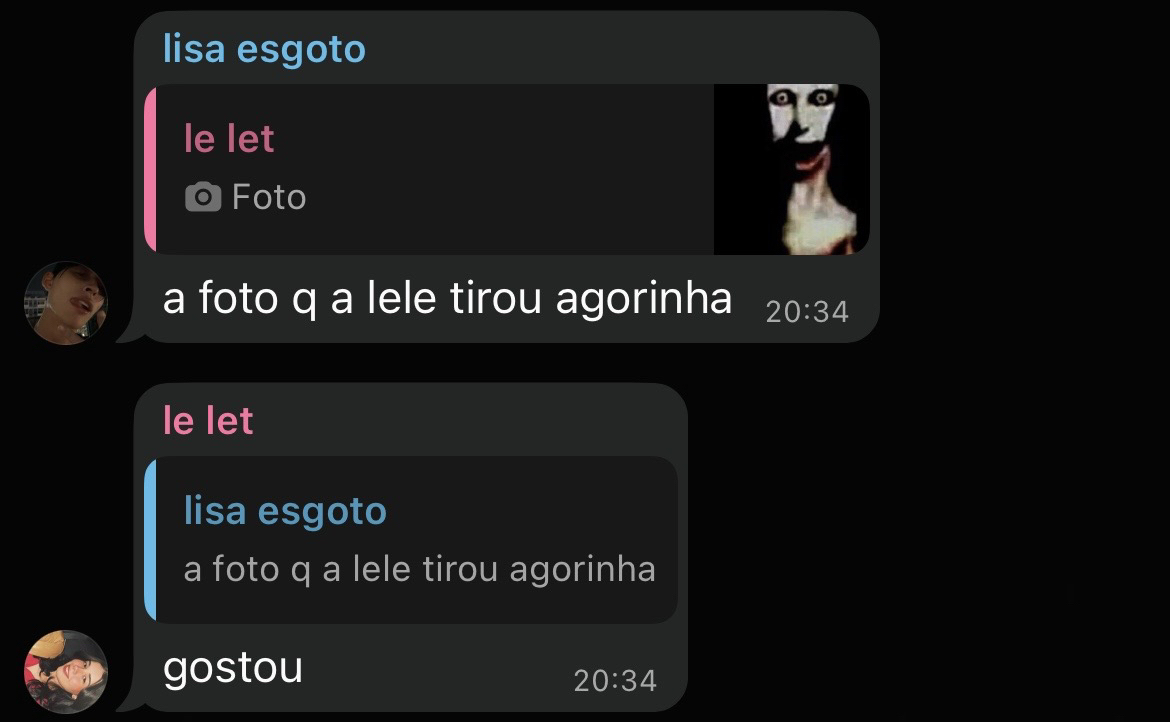Click lisa esgoto name inside quoted reply

pos(285,511)
